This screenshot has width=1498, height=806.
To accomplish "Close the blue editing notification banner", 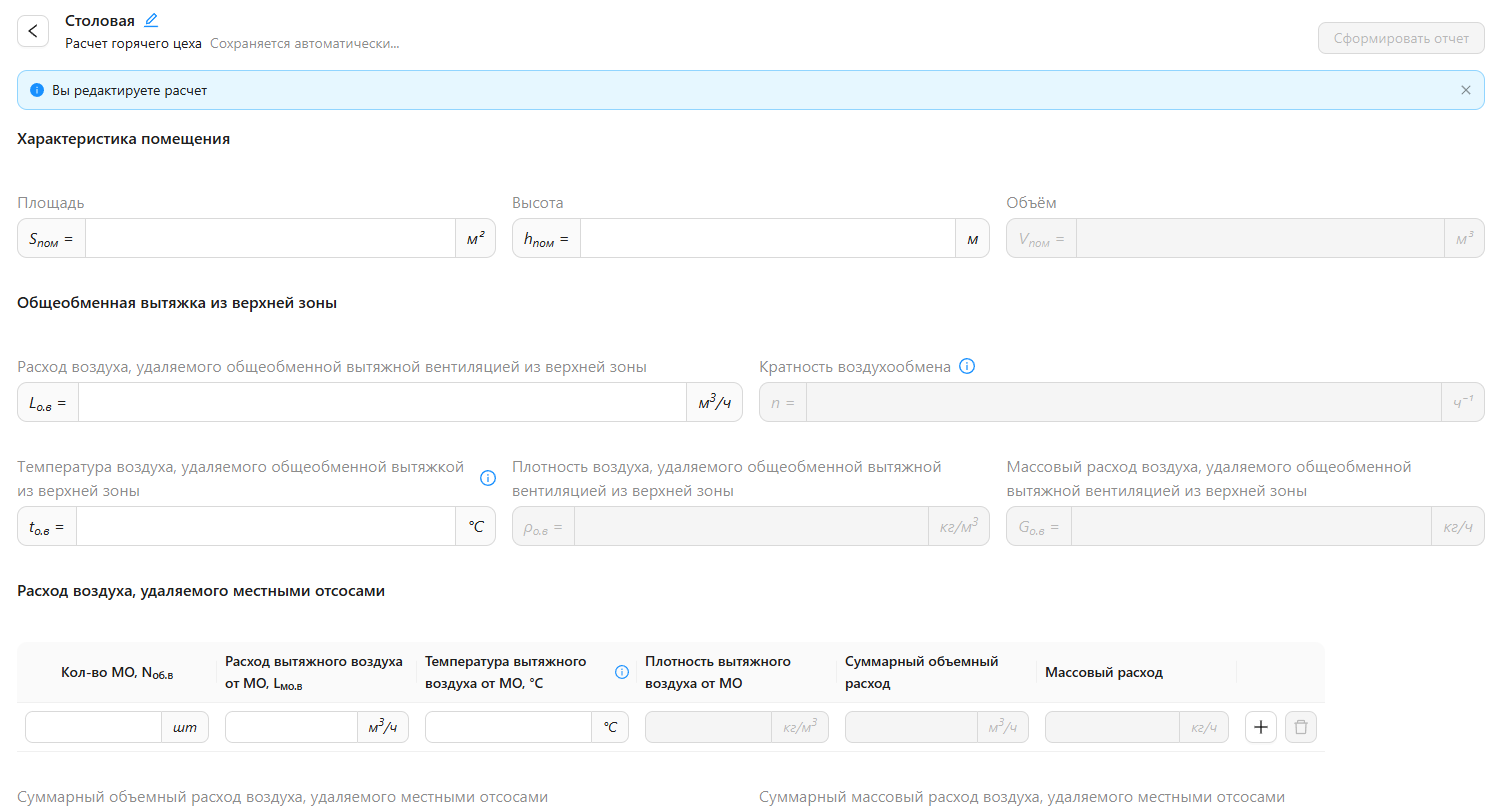I will 1465,90.
